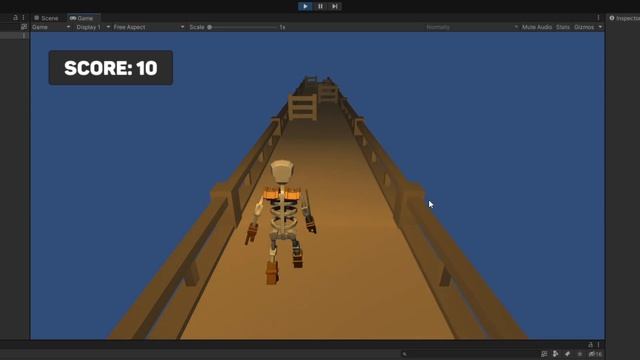Toggle the Stats overlay
640x360 pixels.
coord(562,27)
